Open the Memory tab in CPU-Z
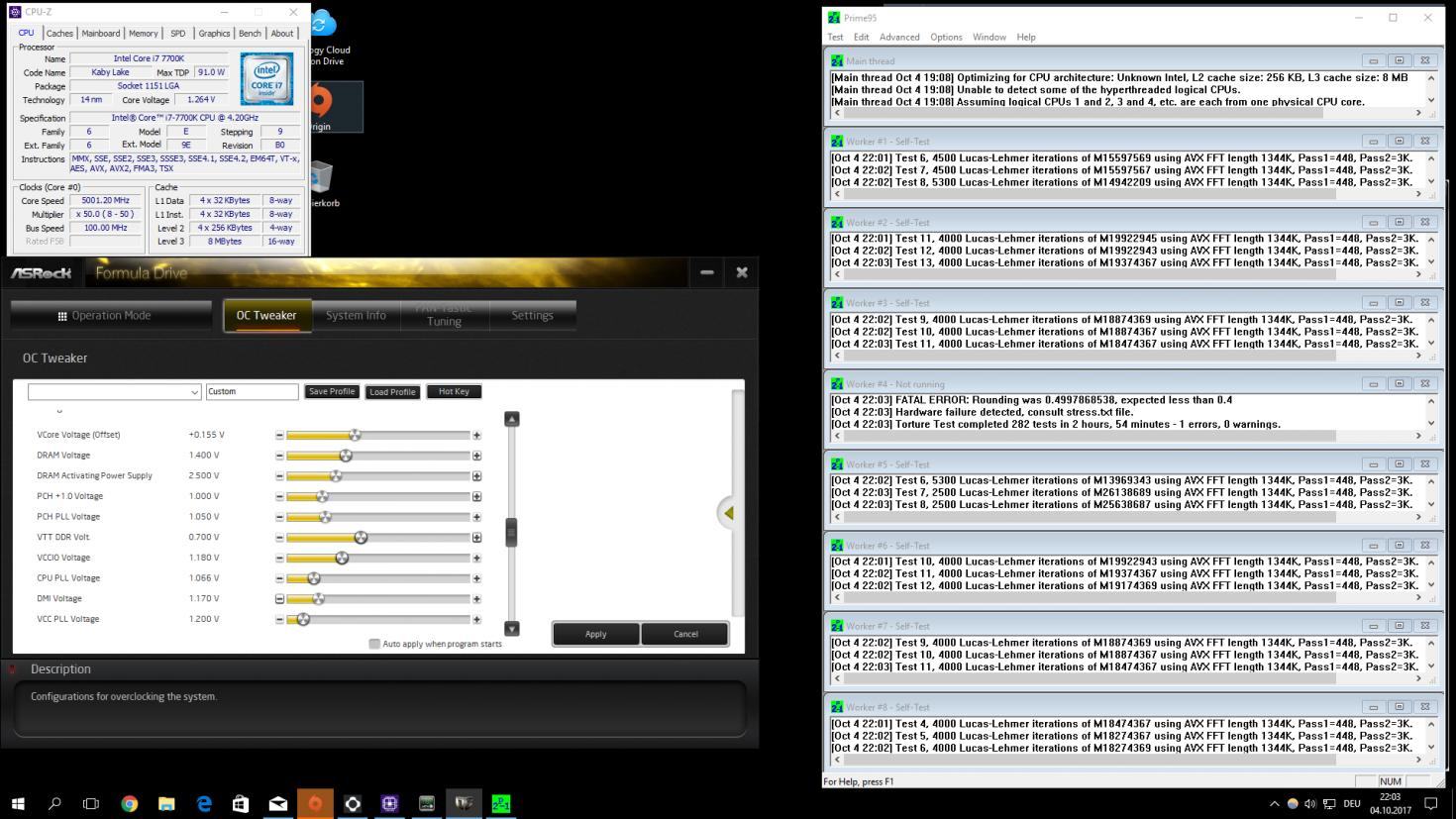The width and height of the screenshot is (1456, 819). tap(143, 33)
